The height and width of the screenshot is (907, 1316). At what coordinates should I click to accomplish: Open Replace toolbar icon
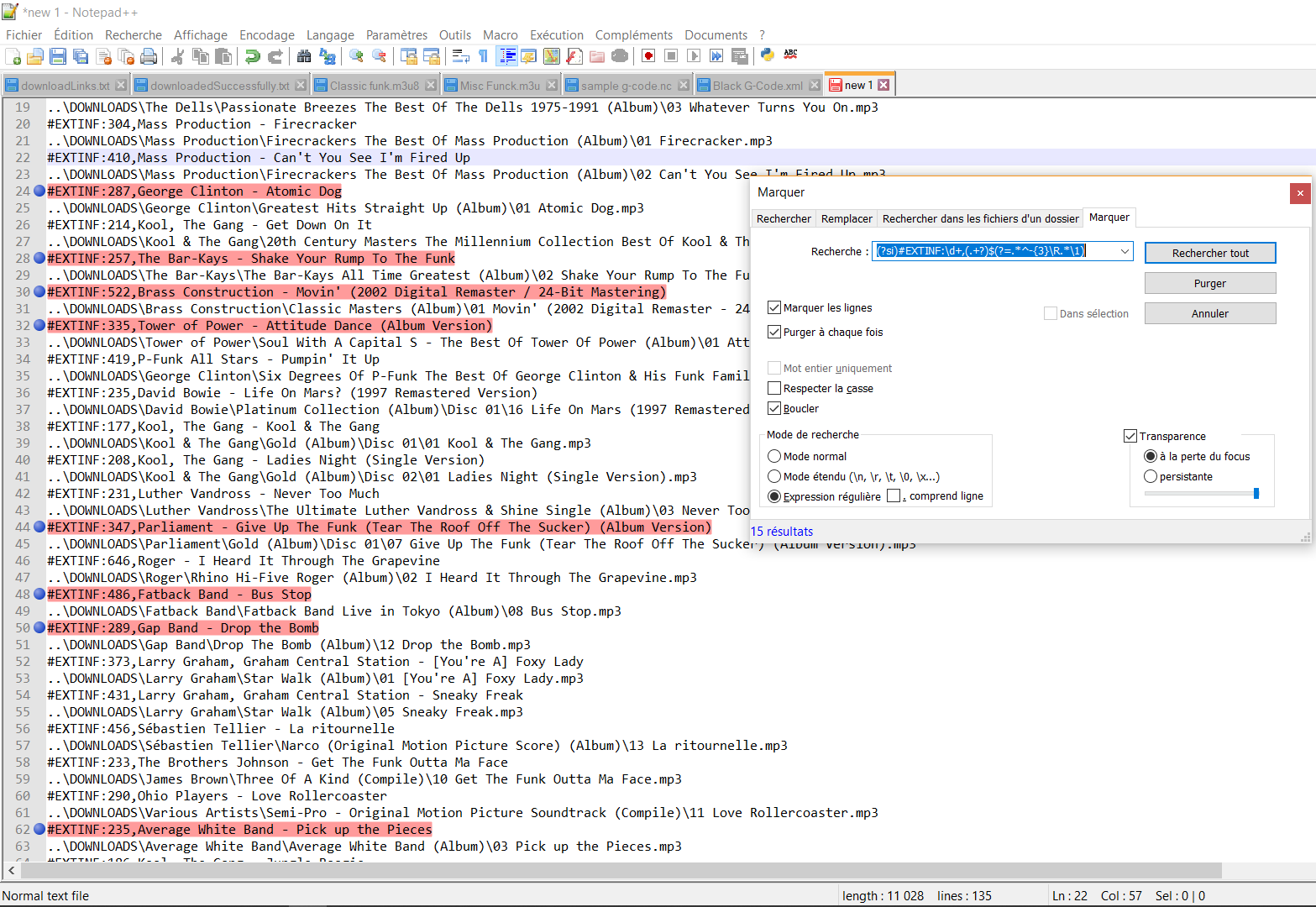click(328, 56)
